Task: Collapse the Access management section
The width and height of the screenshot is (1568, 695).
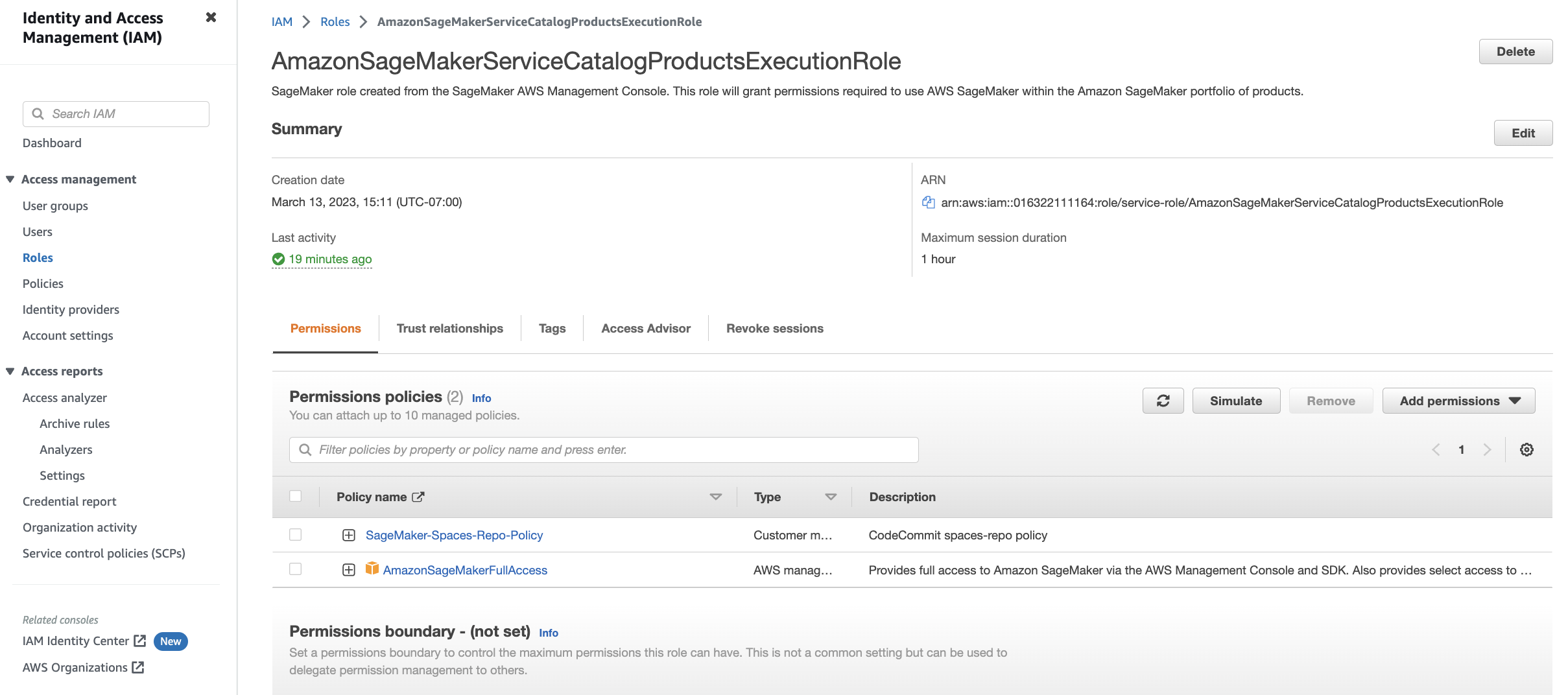Action: point(10,180)
